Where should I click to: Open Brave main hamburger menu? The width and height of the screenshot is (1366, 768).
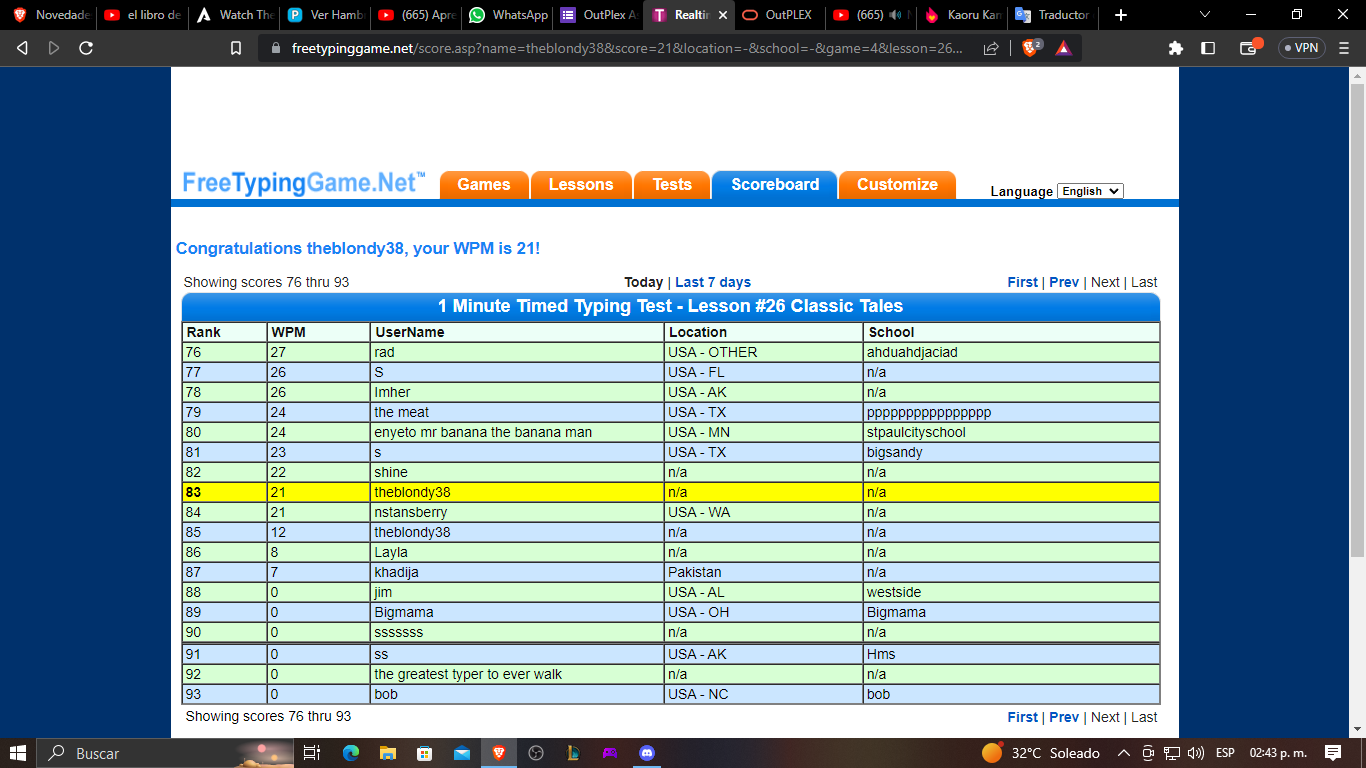1344,48
